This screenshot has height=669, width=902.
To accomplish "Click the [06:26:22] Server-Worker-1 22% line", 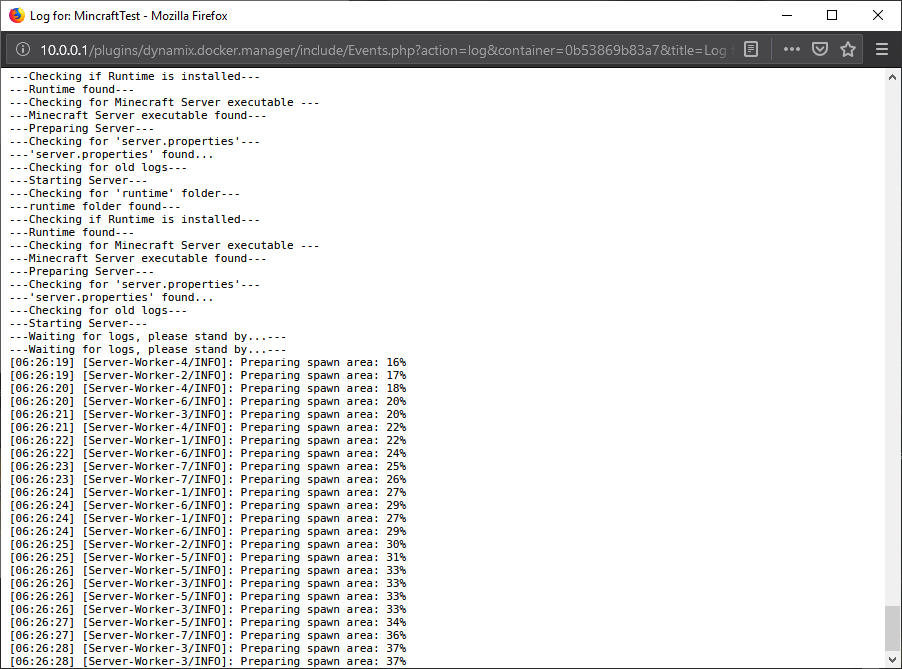I will pyautogui.click(x=208, y=441).
